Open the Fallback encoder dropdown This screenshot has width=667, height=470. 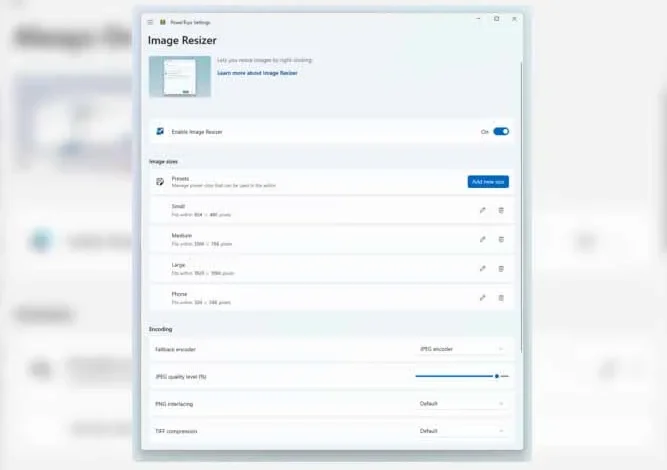point(462,349)
